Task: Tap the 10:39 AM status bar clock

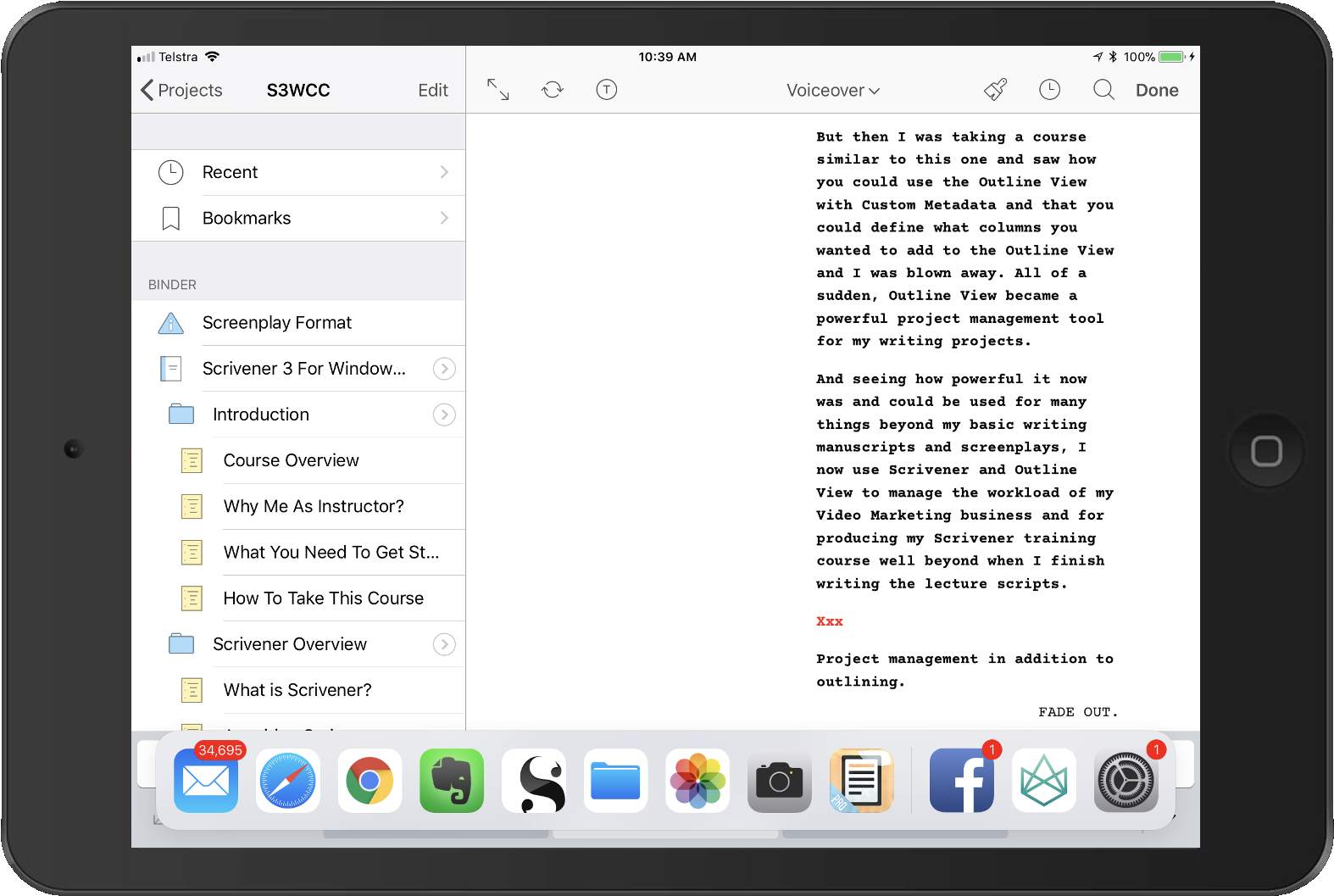Action: pos(668,57)
